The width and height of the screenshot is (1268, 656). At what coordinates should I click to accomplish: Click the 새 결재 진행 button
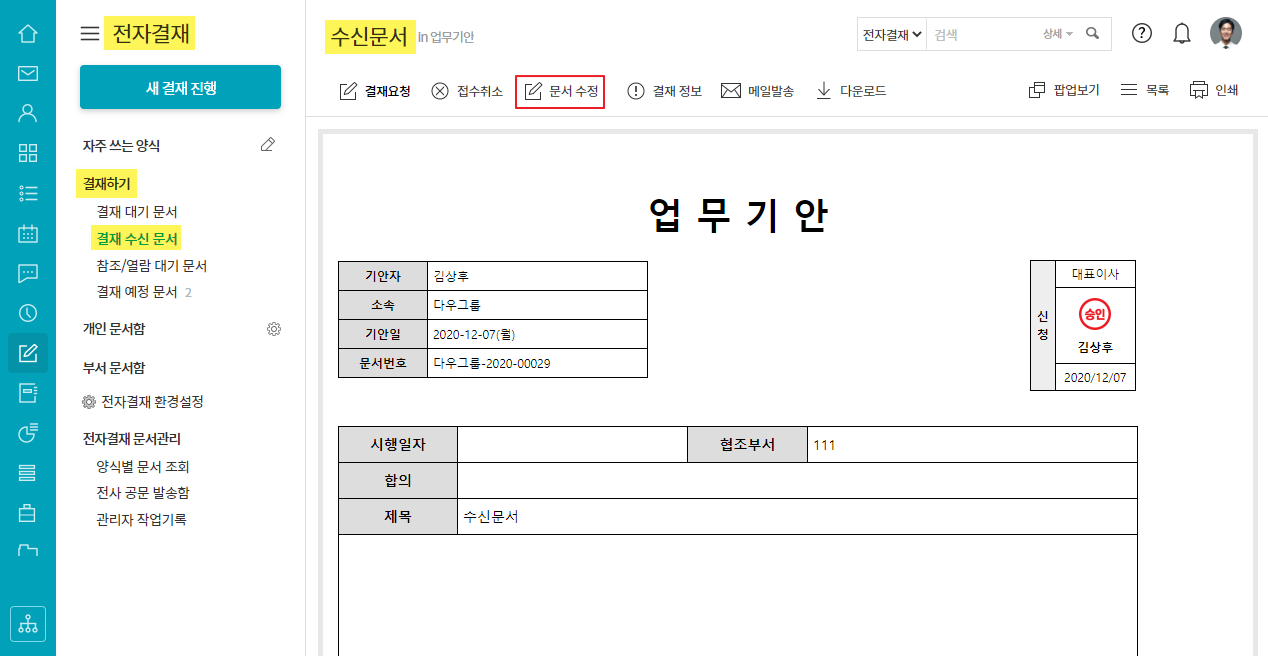click(x=180, y=88)
